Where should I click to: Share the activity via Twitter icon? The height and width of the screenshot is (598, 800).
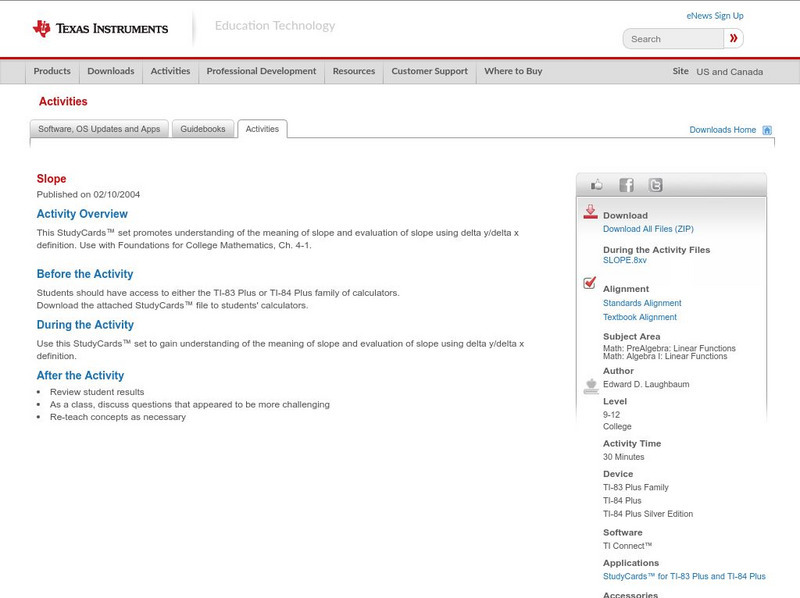655,185
